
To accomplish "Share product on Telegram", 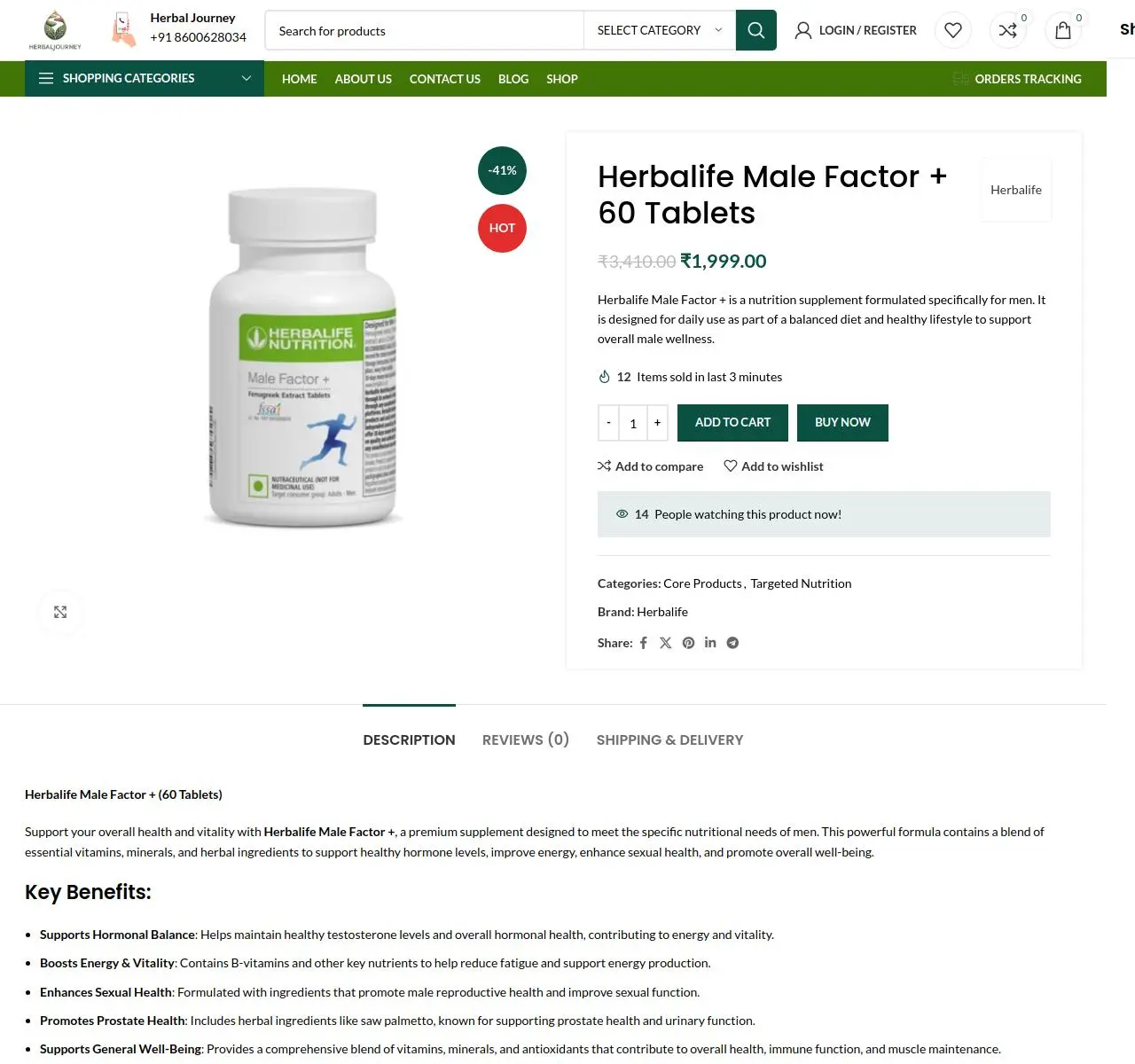I will click(x=732, y=643).
